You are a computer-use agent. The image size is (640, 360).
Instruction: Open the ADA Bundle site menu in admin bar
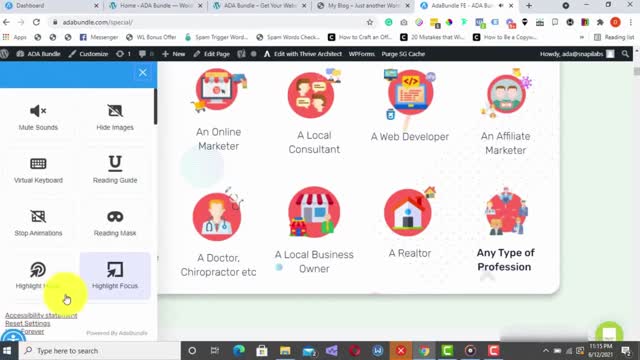pyautogui.click(x=38, y=54)
